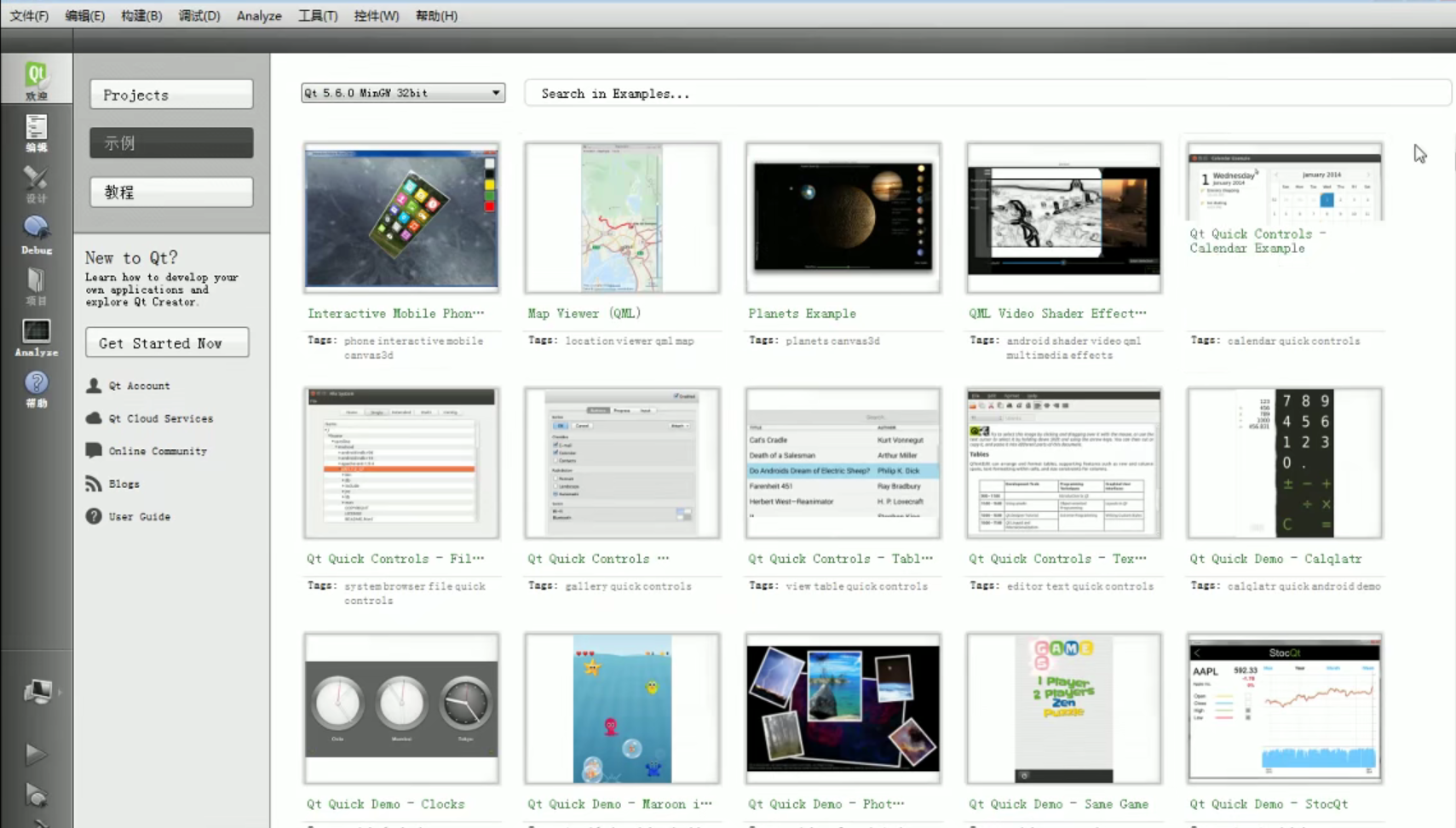Viewport: 1456px width, 828px height.
Task: Open the Qt Account link
Action: click(x=139, y=386)
